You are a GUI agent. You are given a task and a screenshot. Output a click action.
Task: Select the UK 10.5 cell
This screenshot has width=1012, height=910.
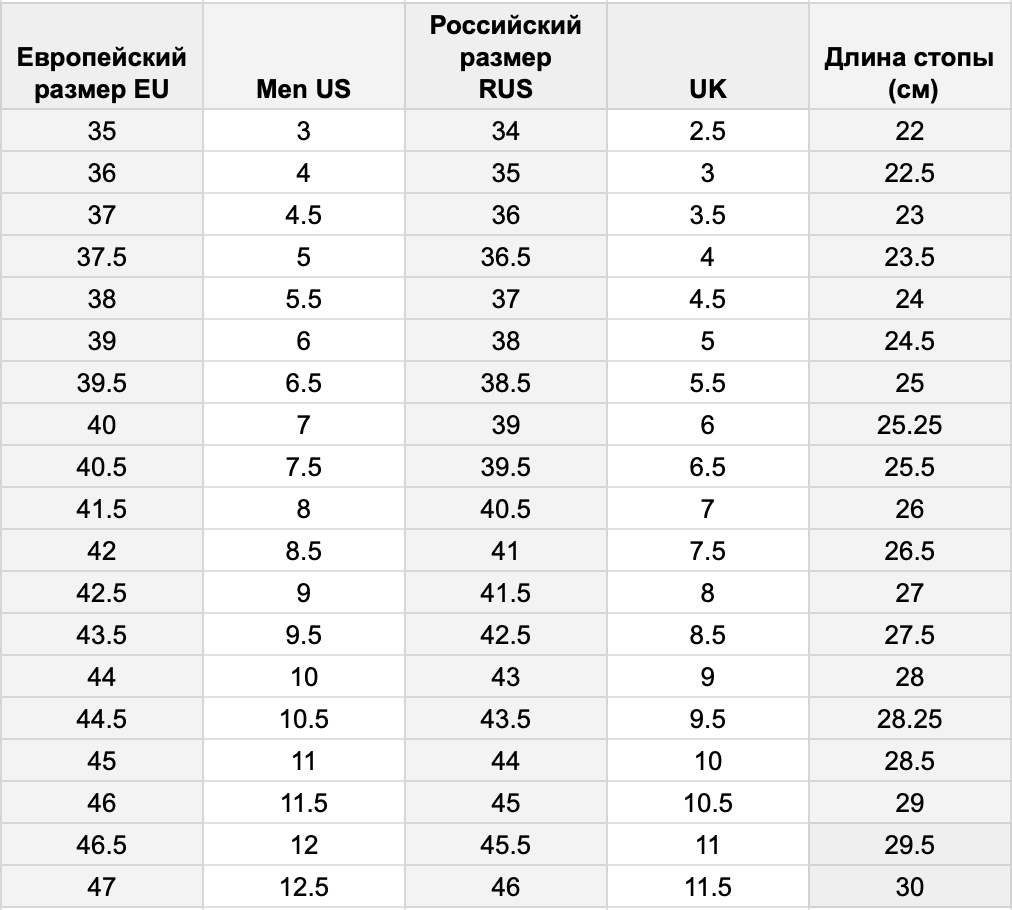[x=708, y=802]
